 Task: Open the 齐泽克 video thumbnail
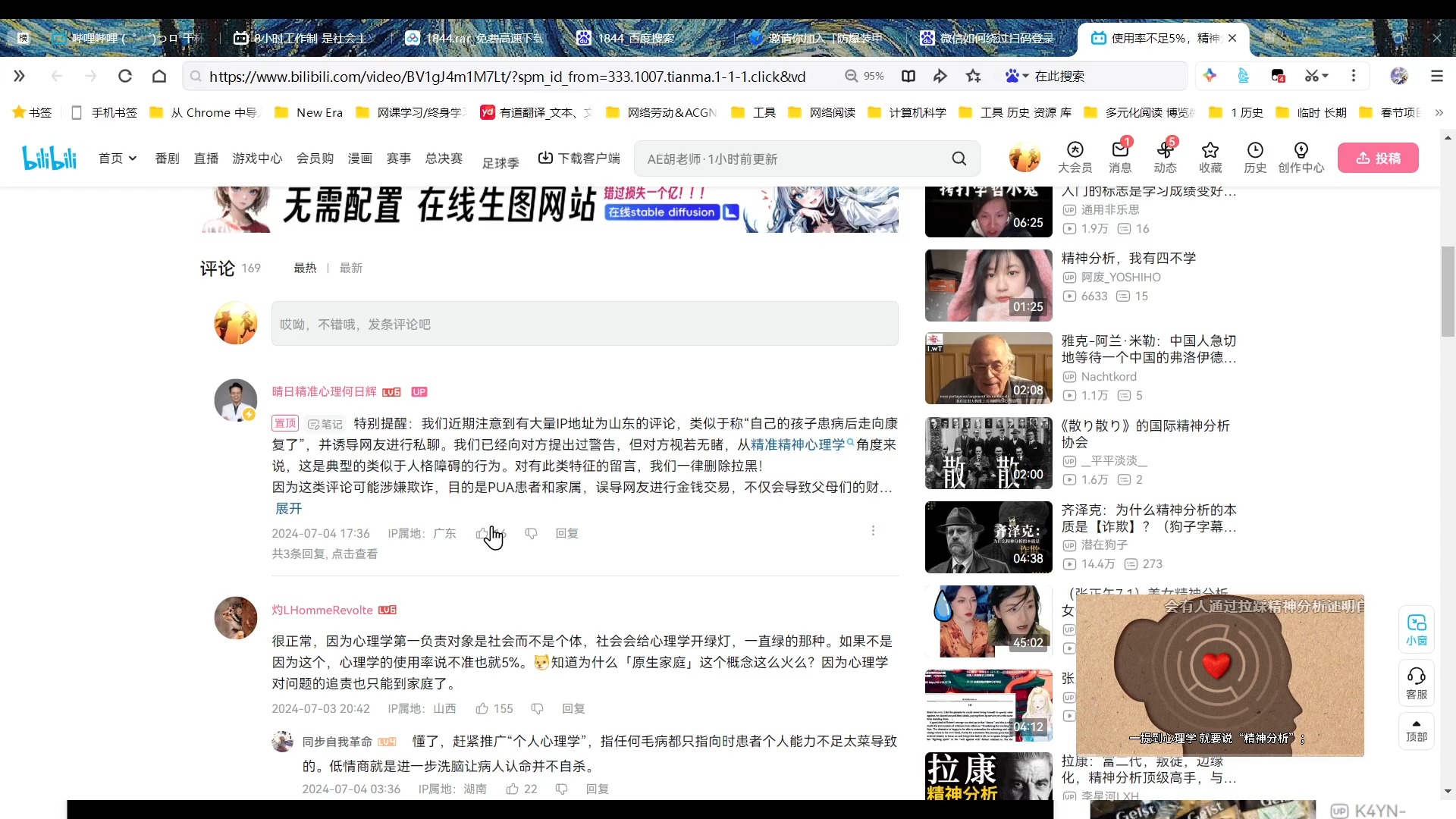click(987, 537)
